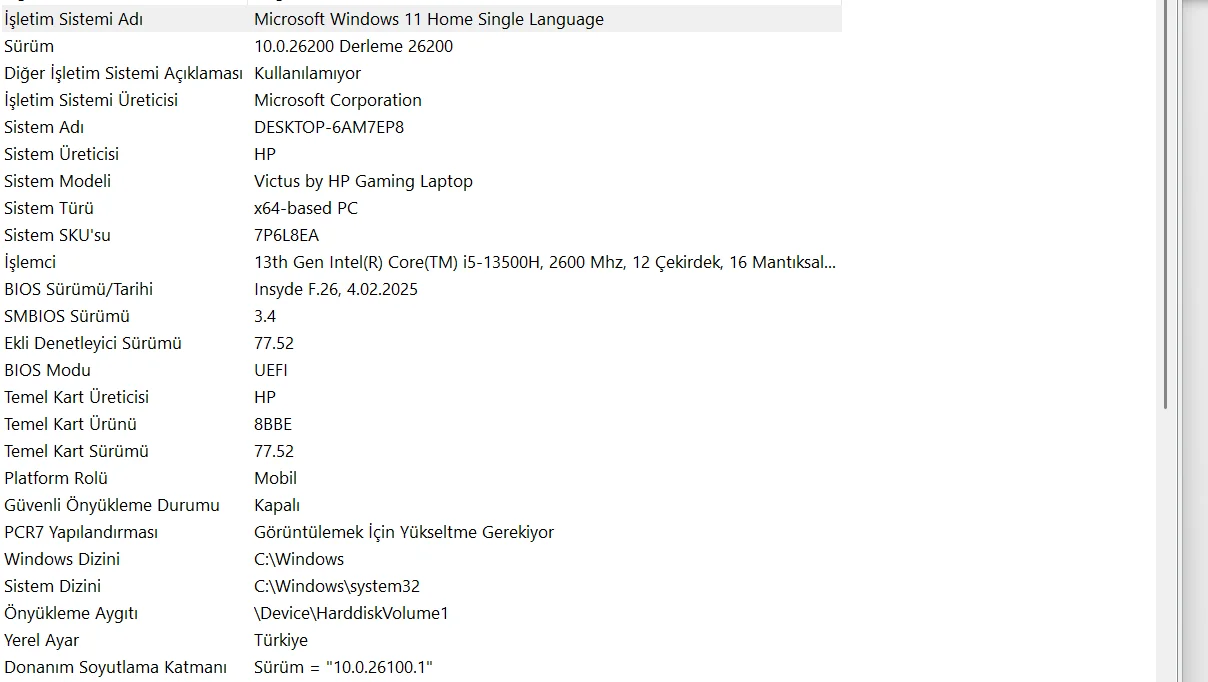Click the Sistem Adı entry DESKTOP-6AM7EP8
Image resolution: width=1208 pixels, height=682 pixels.
328,127
